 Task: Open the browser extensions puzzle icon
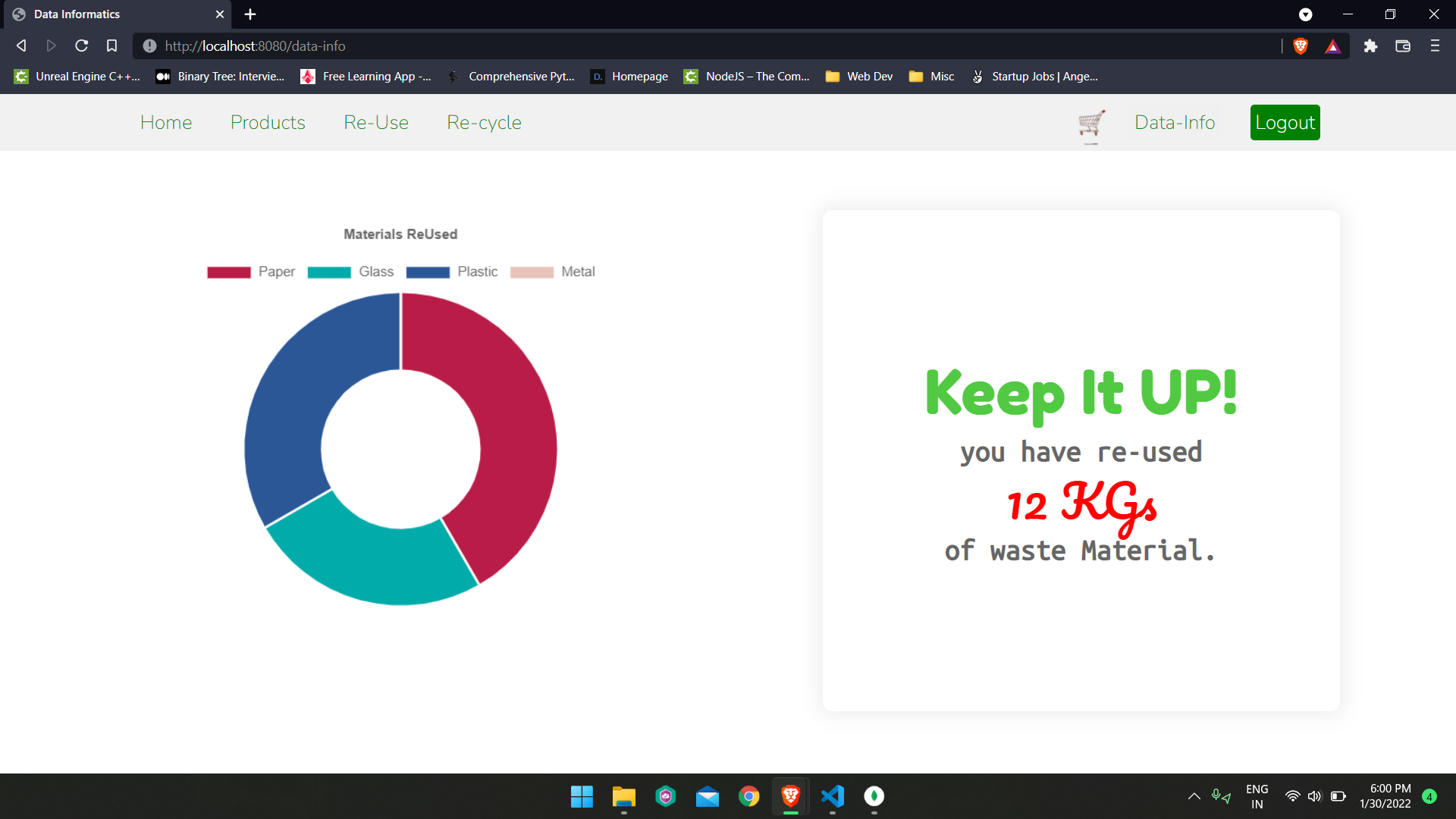point(1370,46)
